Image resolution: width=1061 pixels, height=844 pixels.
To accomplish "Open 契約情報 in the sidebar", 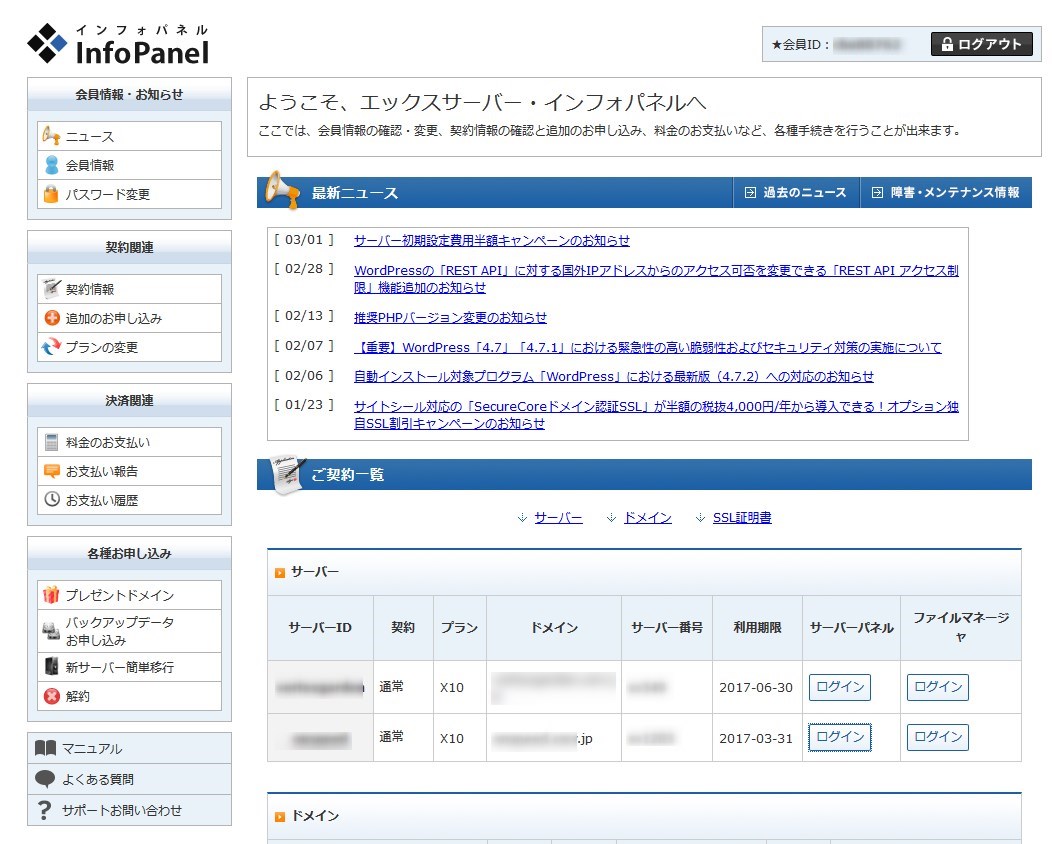I will 129,289.
